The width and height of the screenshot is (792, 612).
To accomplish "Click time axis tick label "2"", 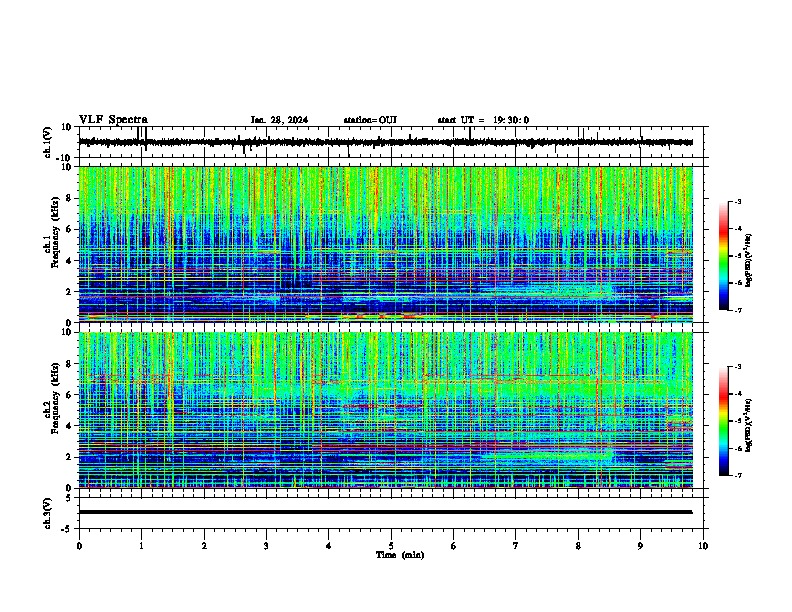I will 204,546.
